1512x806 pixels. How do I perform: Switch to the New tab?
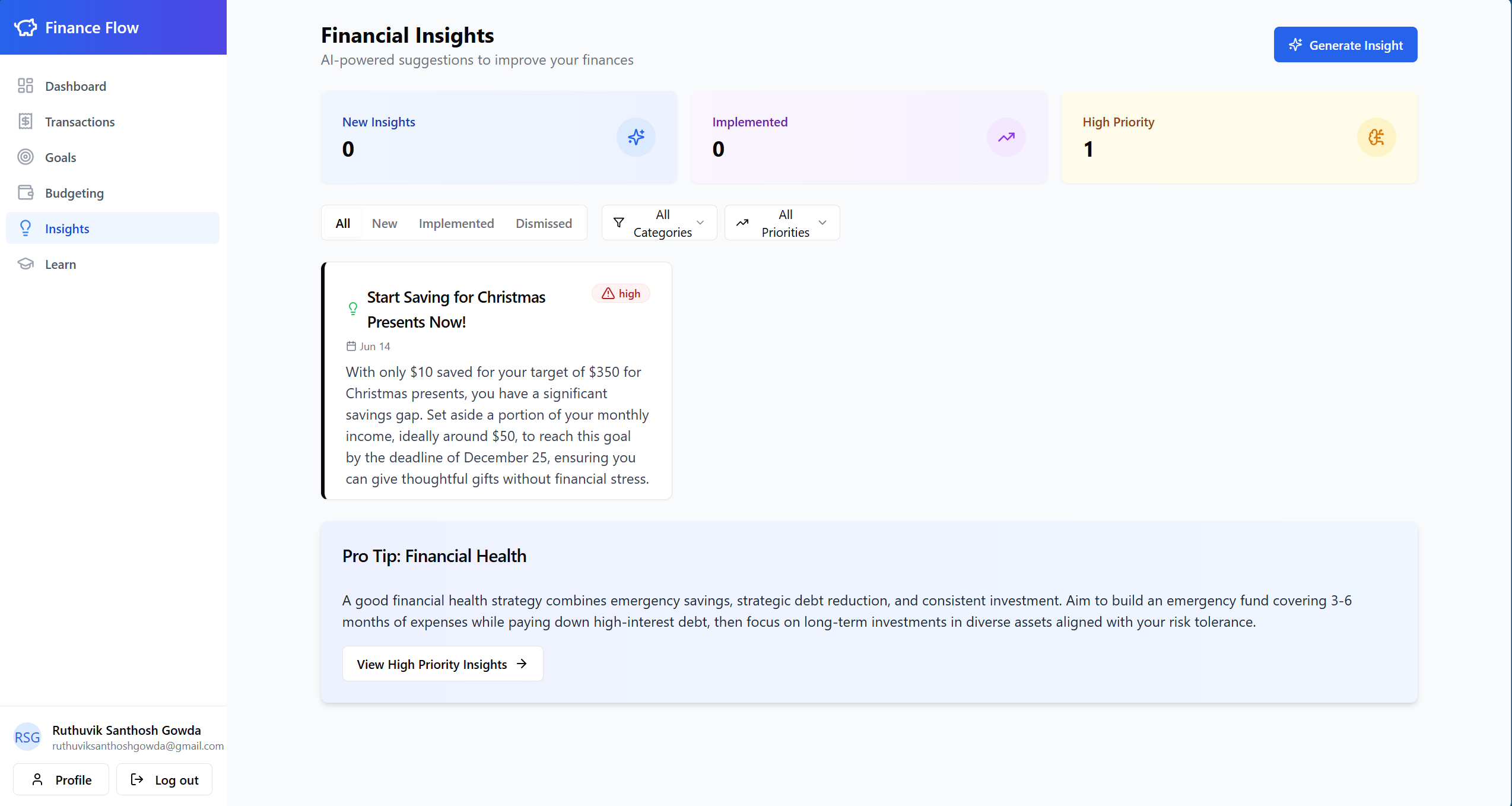385,223
